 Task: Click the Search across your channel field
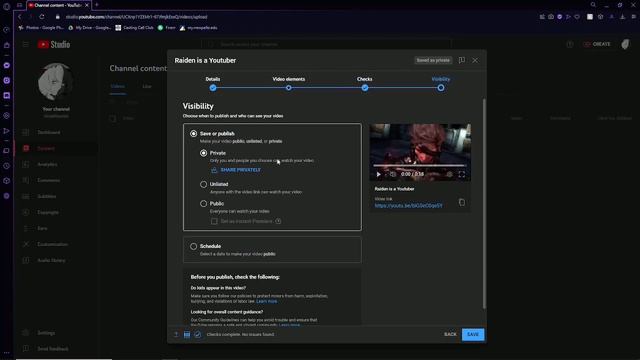click(327, 44)
